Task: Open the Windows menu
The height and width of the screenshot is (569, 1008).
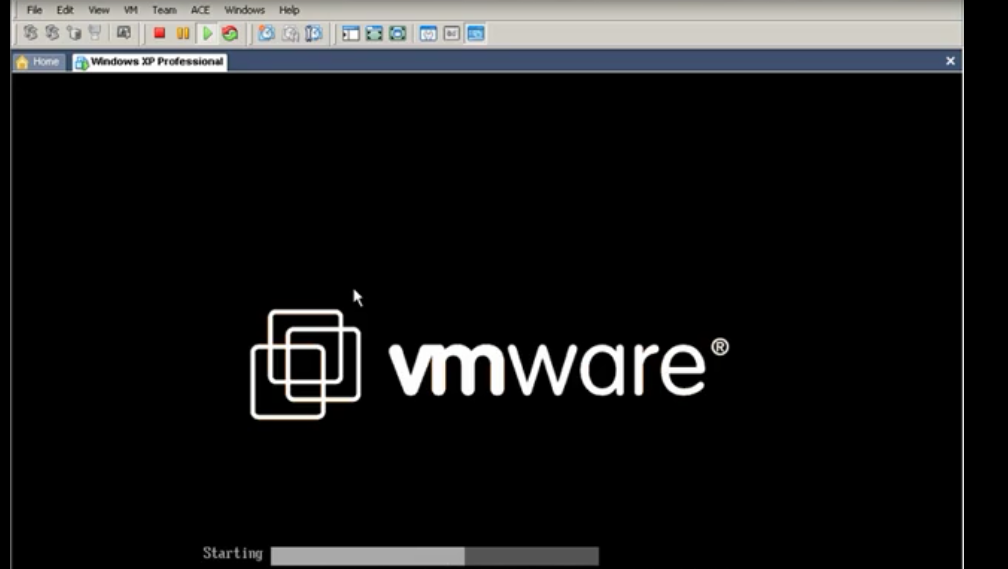Action: pos(244,10)
